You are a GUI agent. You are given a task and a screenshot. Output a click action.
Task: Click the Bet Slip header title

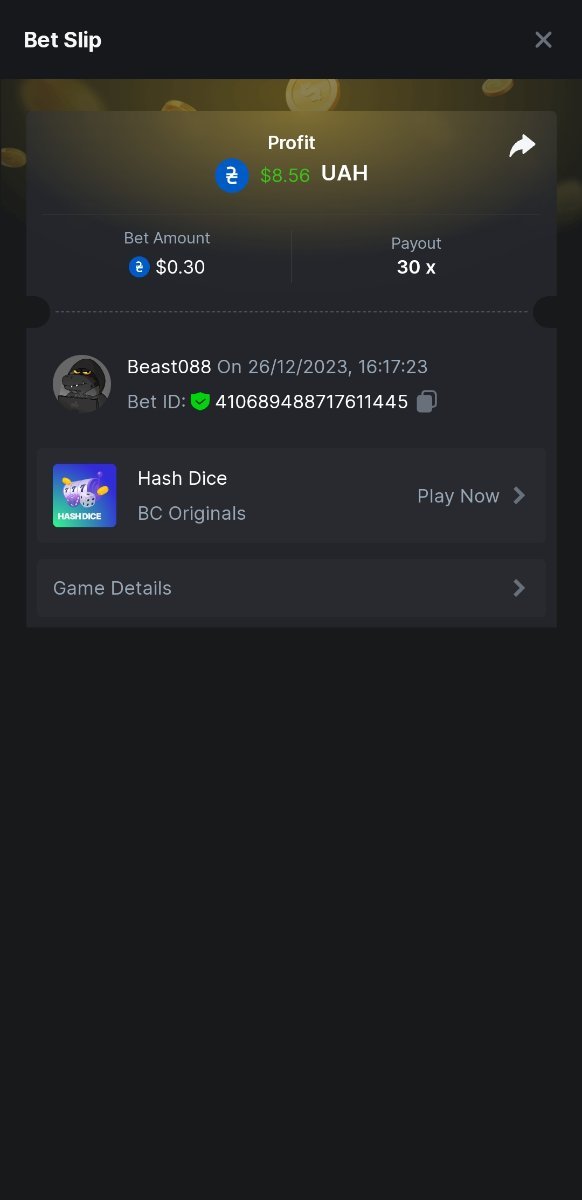[63, 40]
